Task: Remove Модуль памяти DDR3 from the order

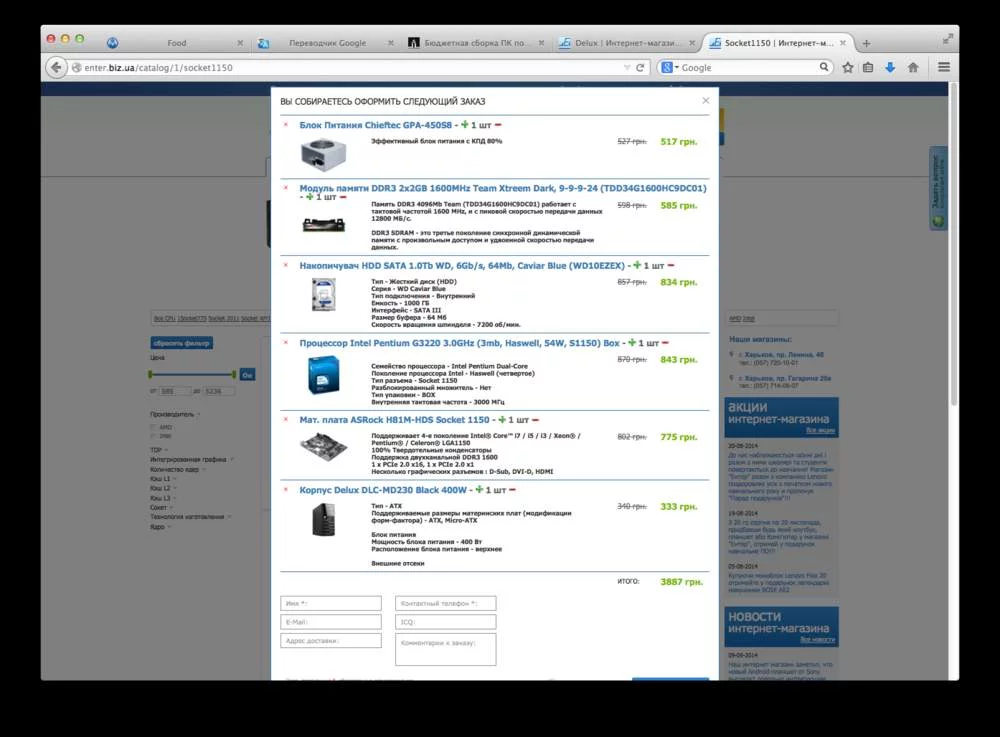Action: pyautogui.click(x=286, y=187)
